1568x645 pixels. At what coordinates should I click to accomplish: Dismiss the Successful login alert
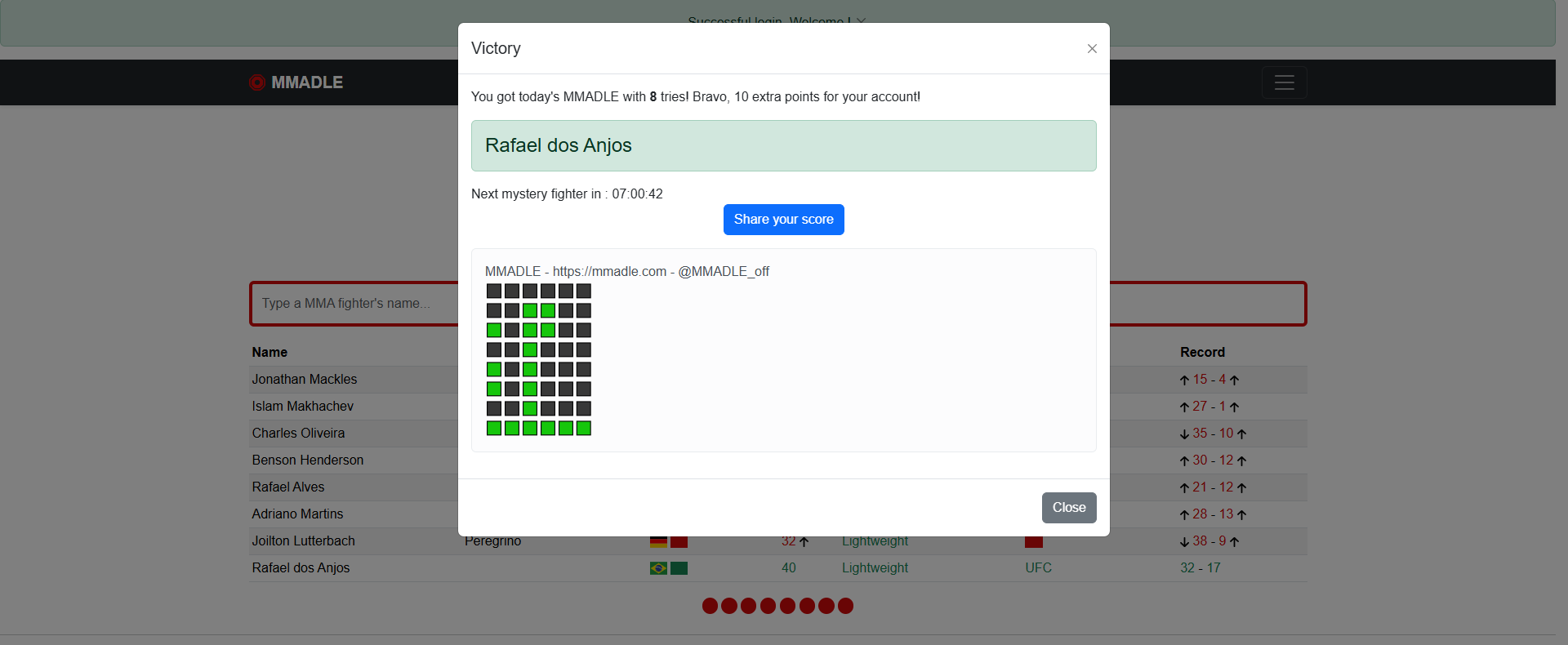(x=862, y=21)
